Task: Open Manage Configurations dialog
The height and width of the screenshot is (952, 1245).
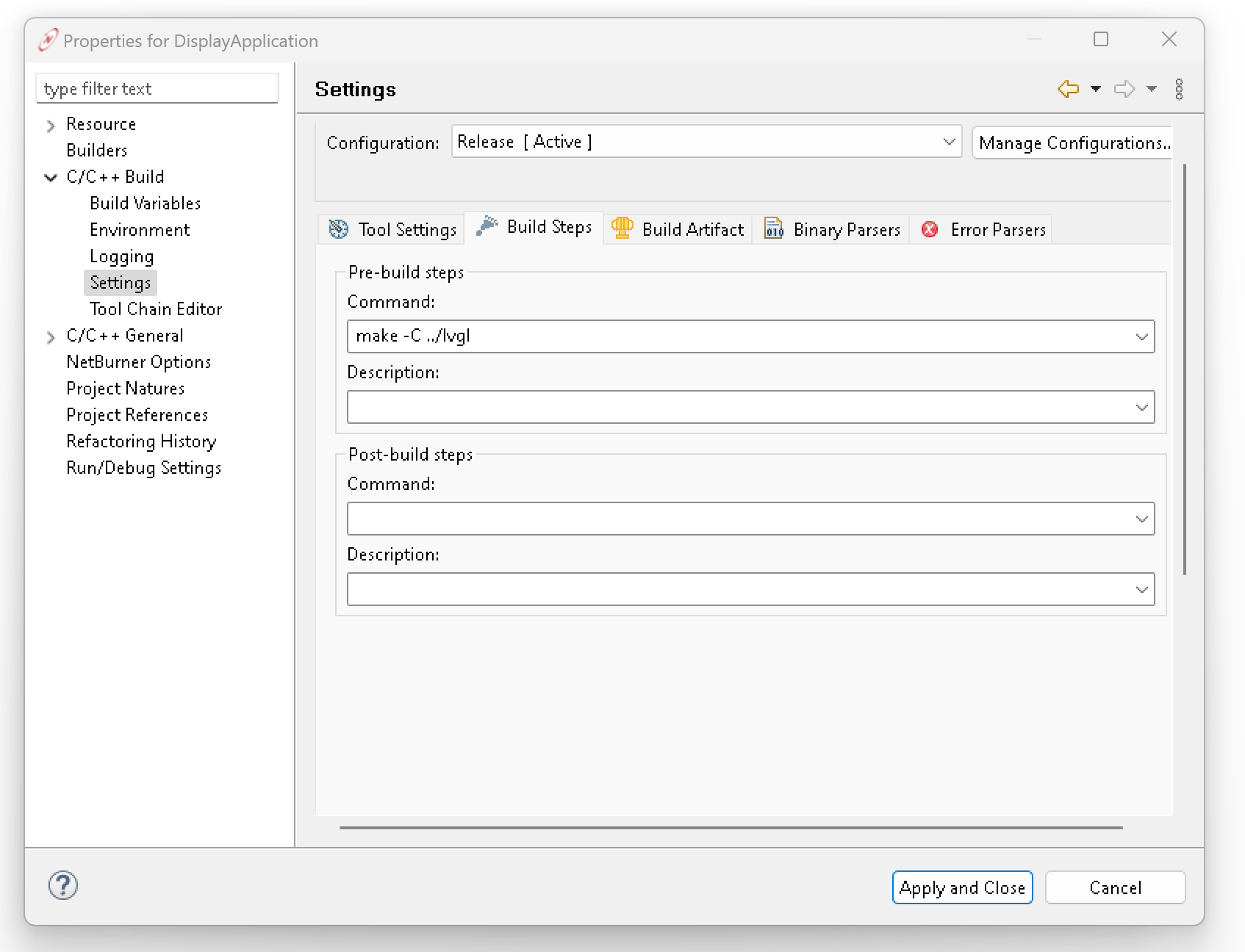Action: (1072, 142)
